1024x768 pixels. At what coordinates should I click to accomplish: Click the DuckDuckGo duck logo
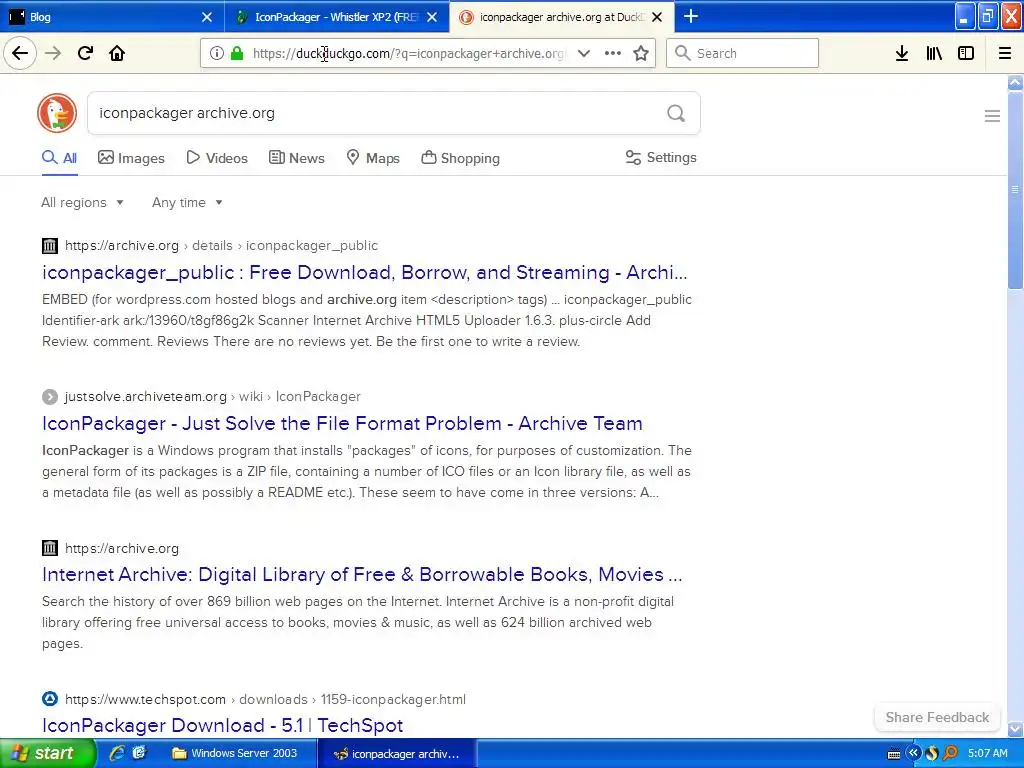click(57, 113)
